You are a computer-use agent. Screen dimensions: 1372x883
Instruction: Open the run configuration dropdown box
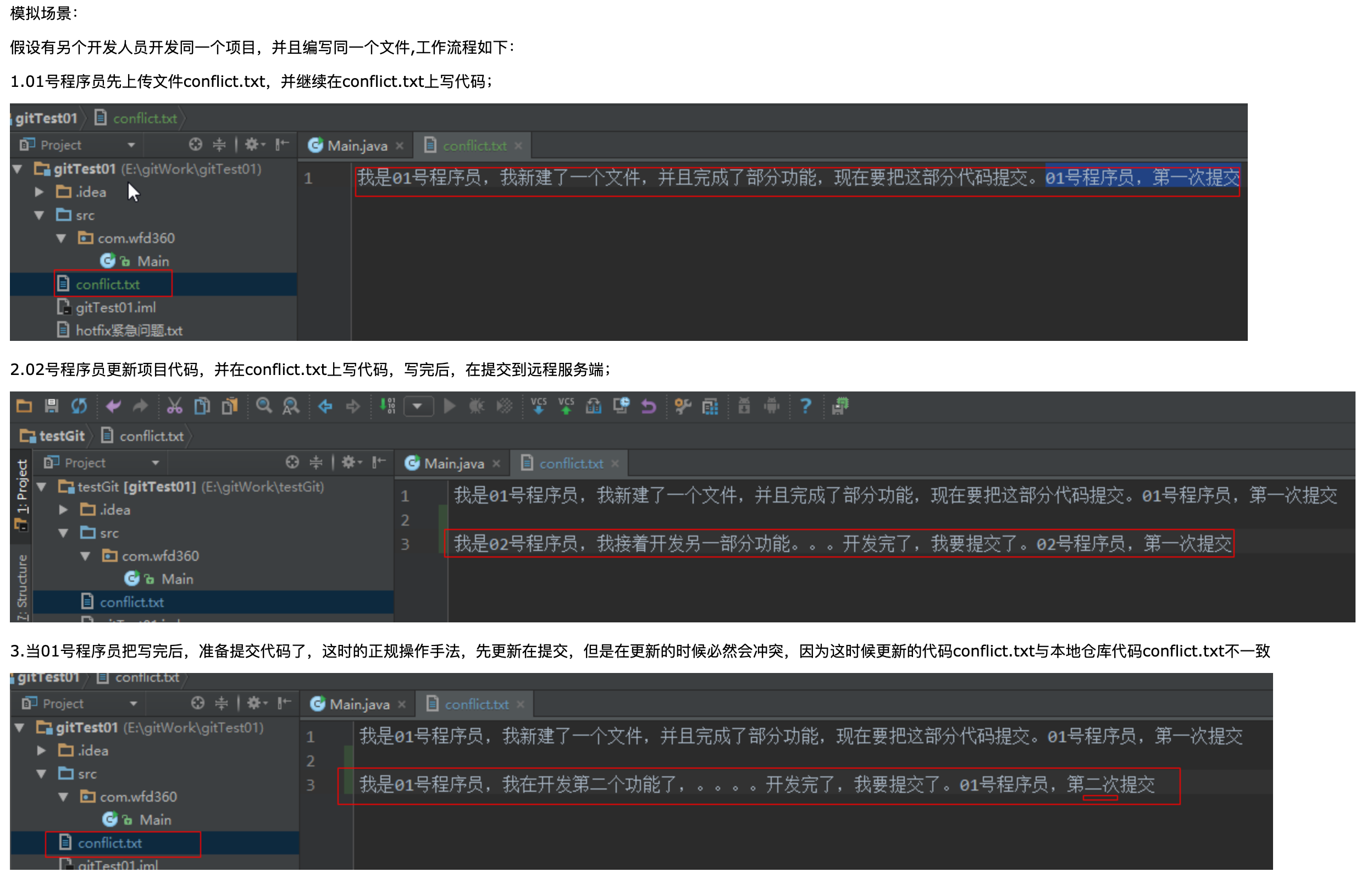[x=418, y=406]
